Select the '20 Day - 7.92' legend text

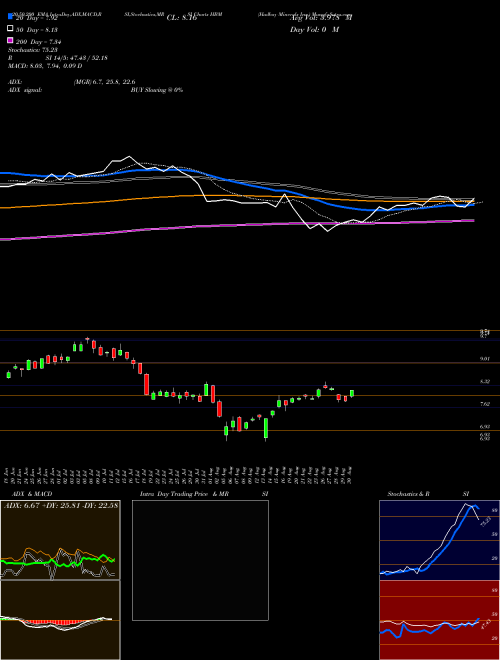coord(36,18)
